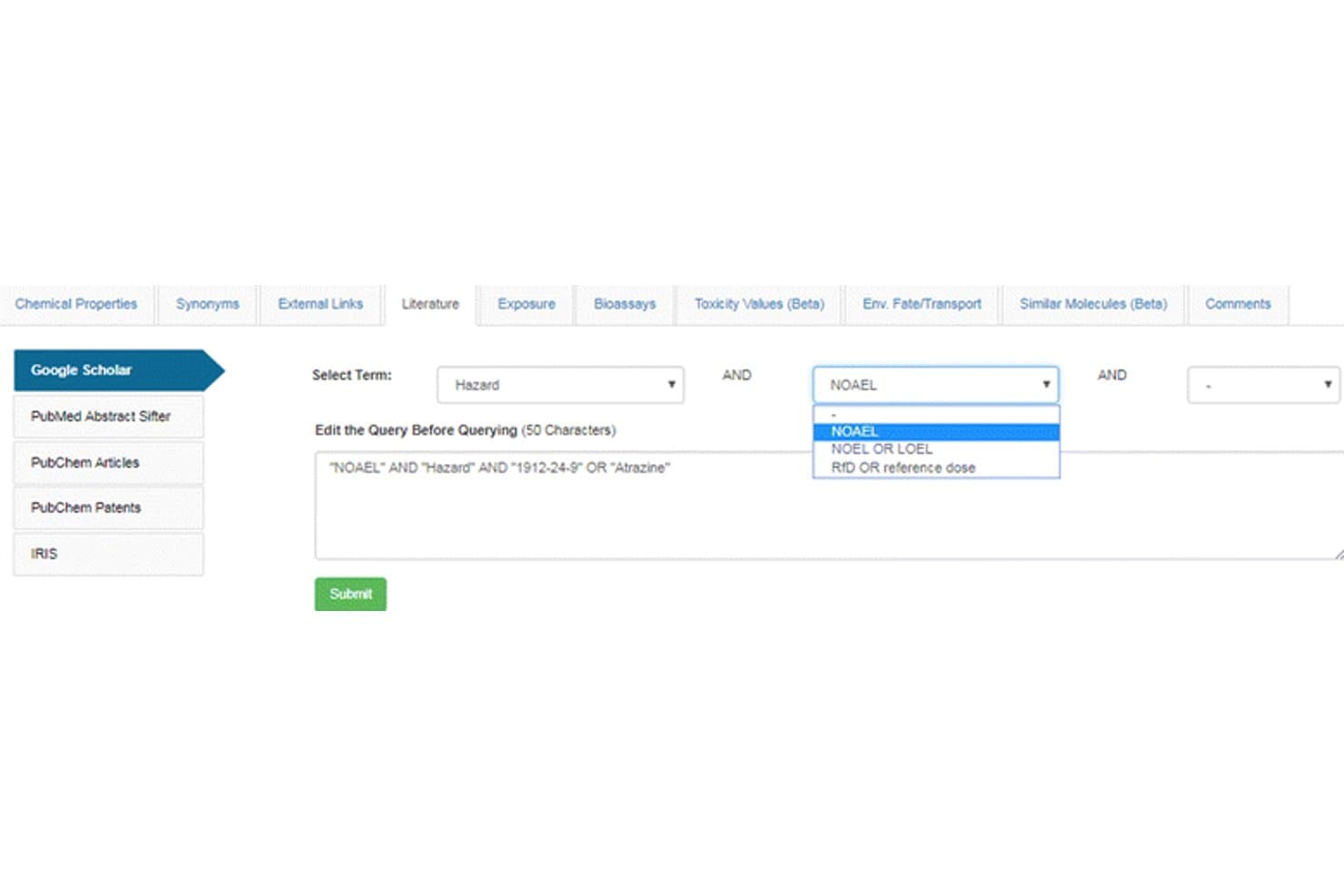Viewport: 1344px width, 896px height.
Task: Expand the Hazard term dropdown
Action: pyautogui.click(x=560, y=385)
